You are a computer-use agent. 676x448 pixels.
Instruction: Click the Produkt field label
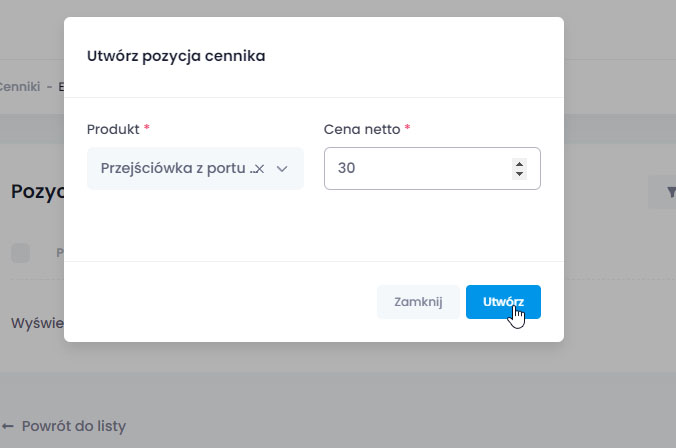(113, 129)
